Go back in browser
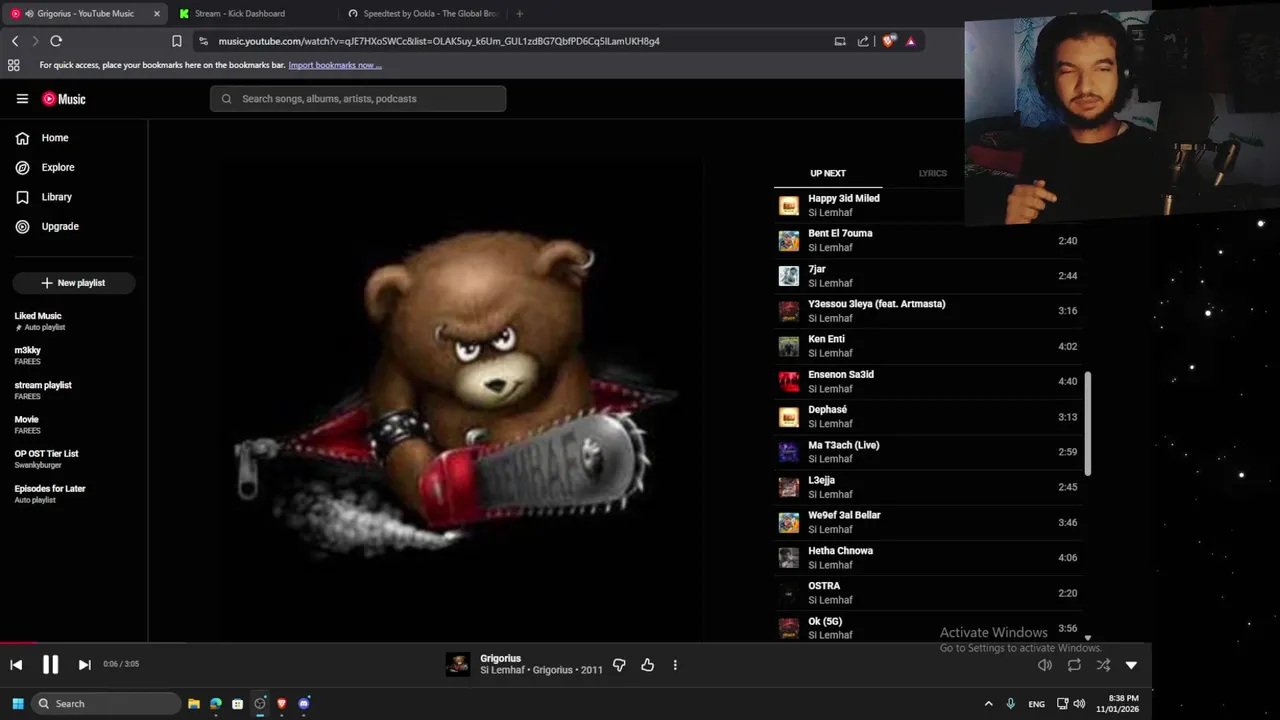 [x=15, y=41]
